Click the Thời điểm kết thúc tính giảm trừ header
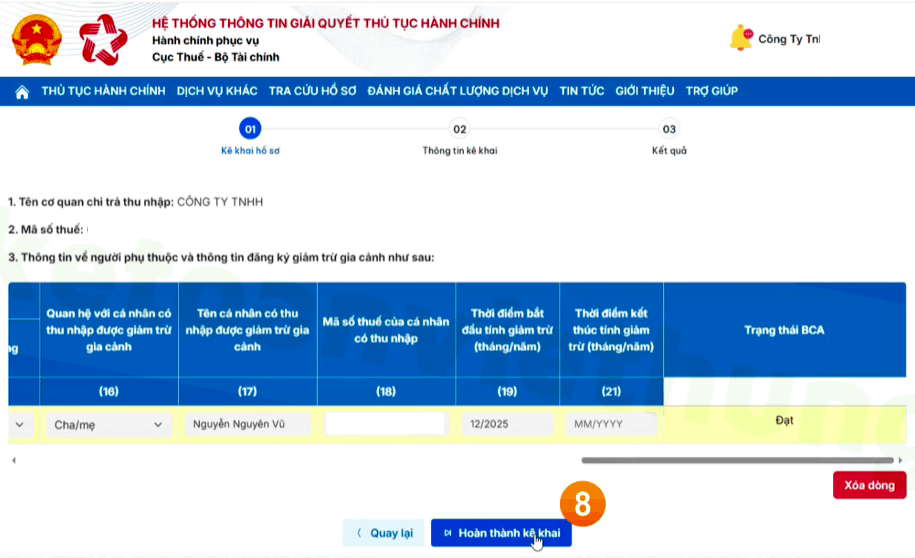The height and width of the screenshot is (558, 915). point(611,330)
